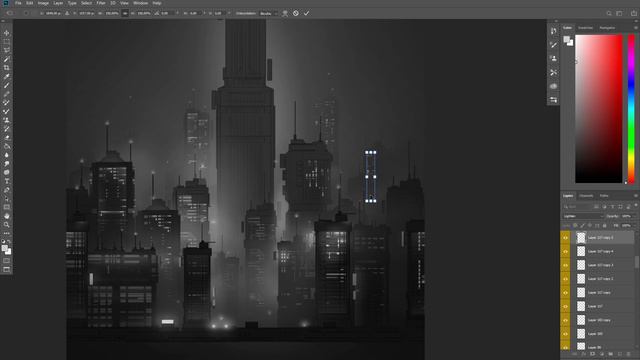Create a new layer from the Layers footer
640x360 pixels.
pos(620,354)
